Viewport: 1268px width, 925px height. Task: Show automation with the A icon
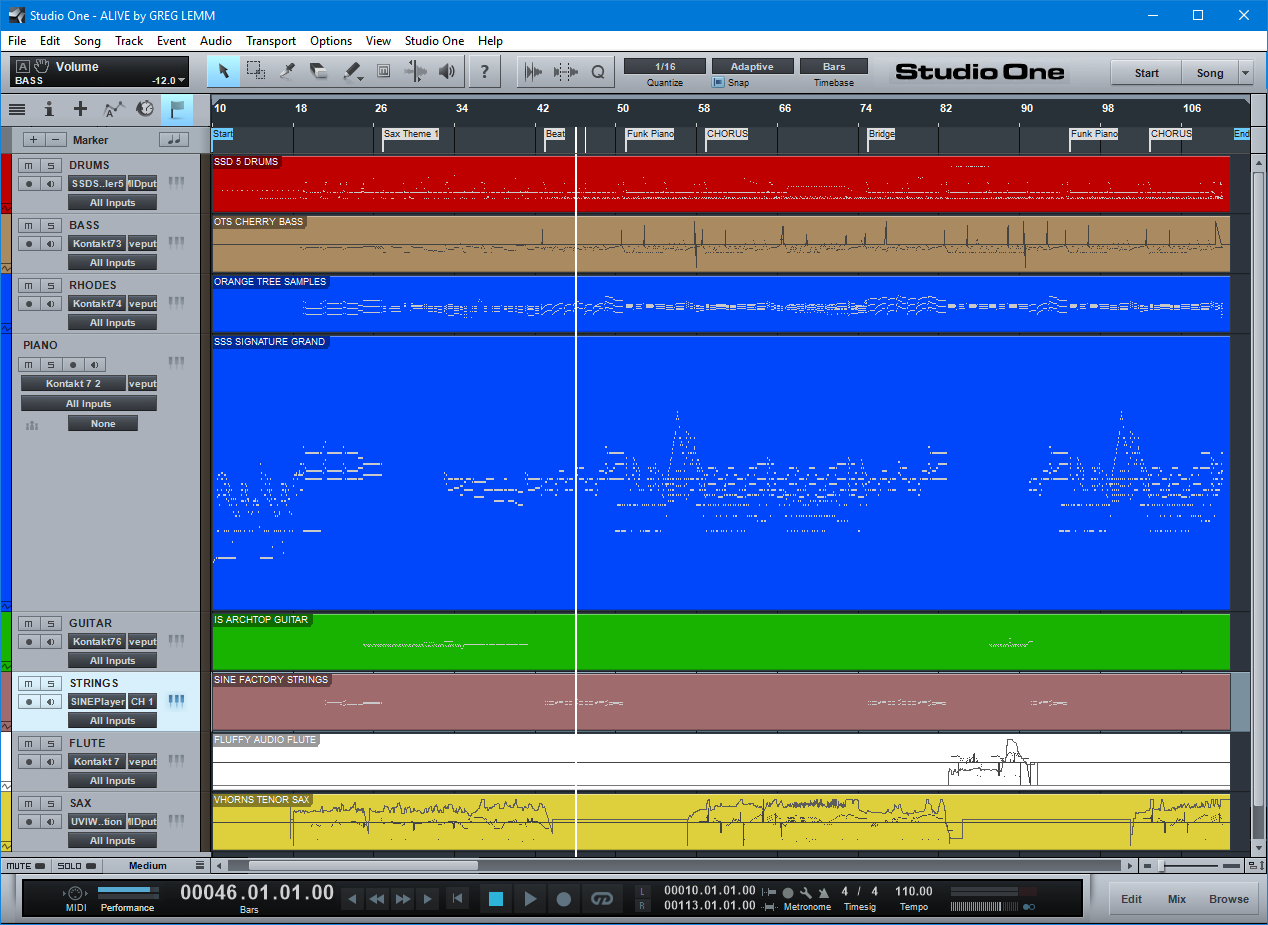[114, 109]
